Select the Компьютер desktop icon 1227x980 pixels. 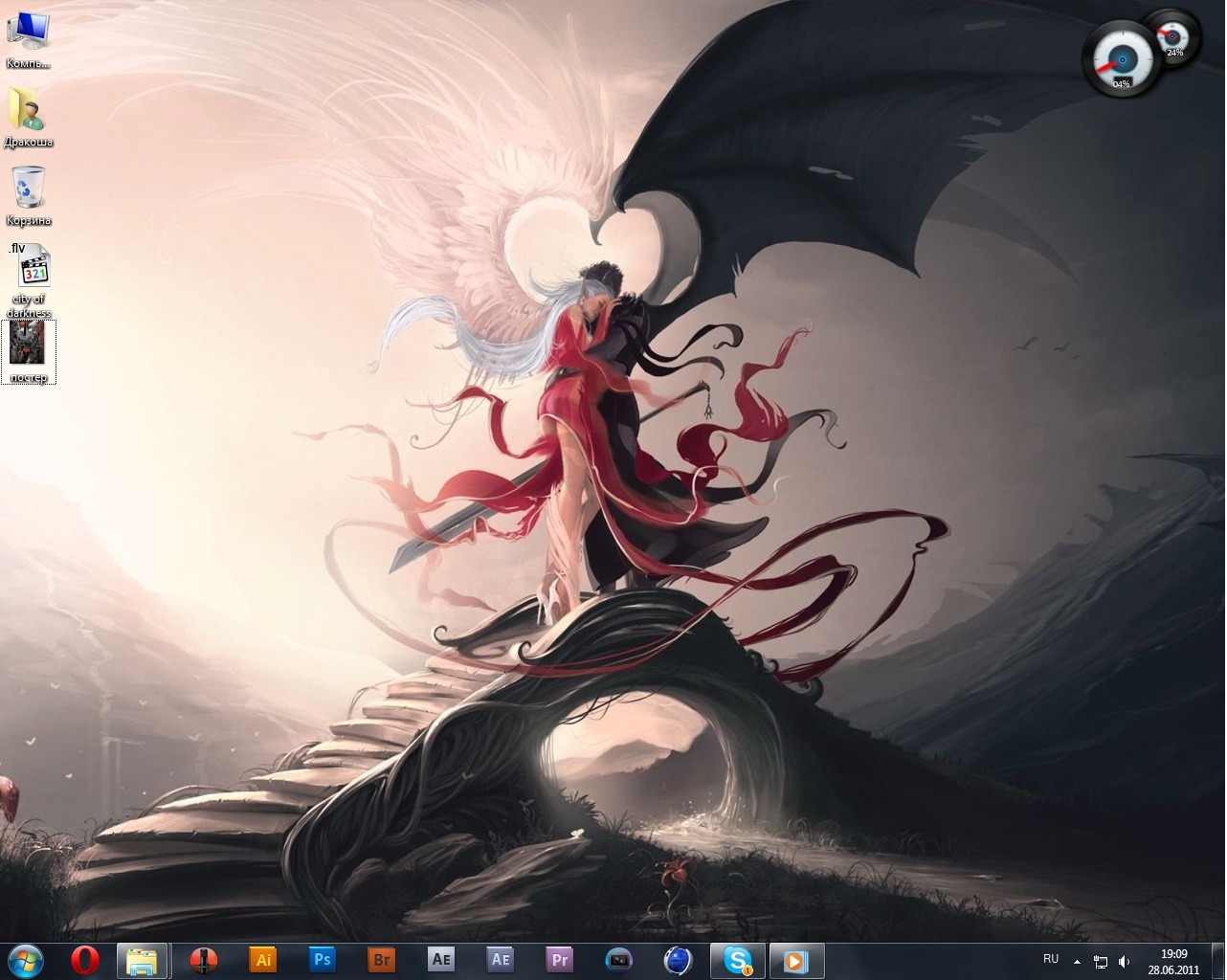(28, 39)
